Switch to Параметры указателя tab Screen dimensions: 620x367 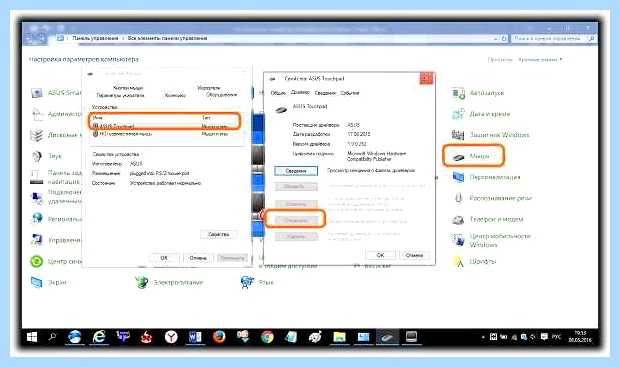(x=120, y=95)
